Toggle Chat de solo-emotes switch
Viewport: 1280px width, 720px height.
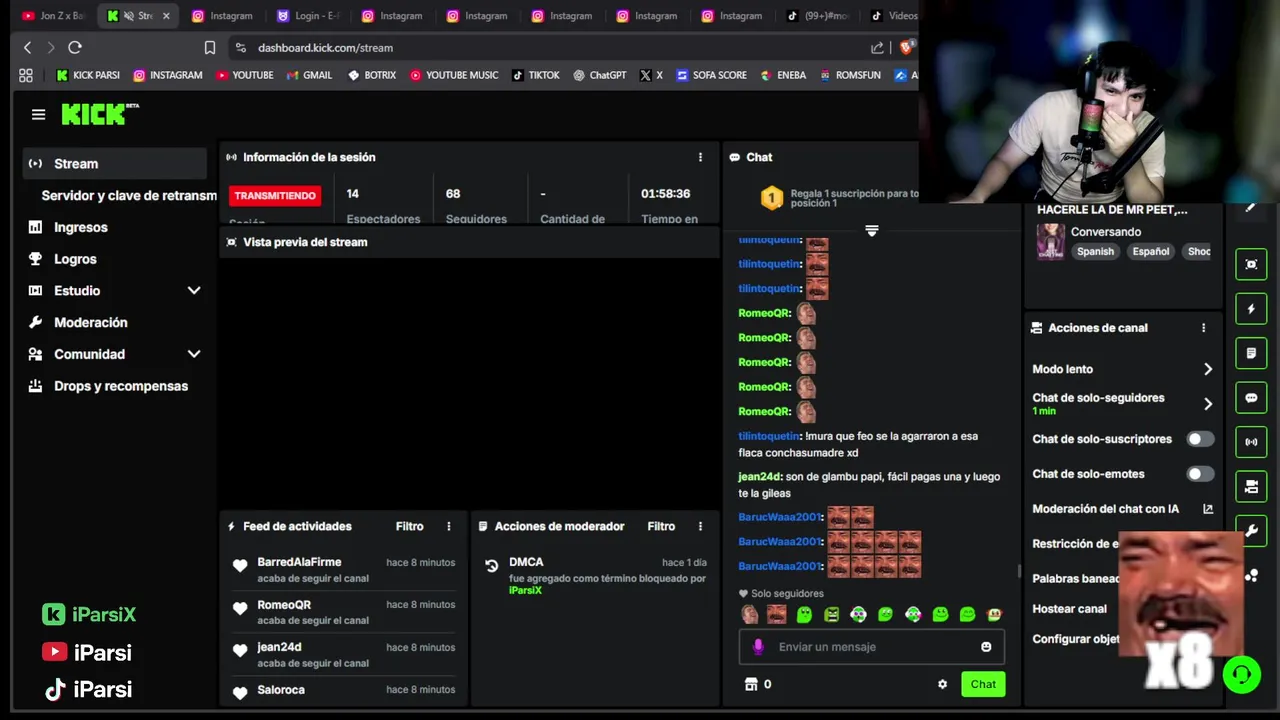tap(1200, 474)
